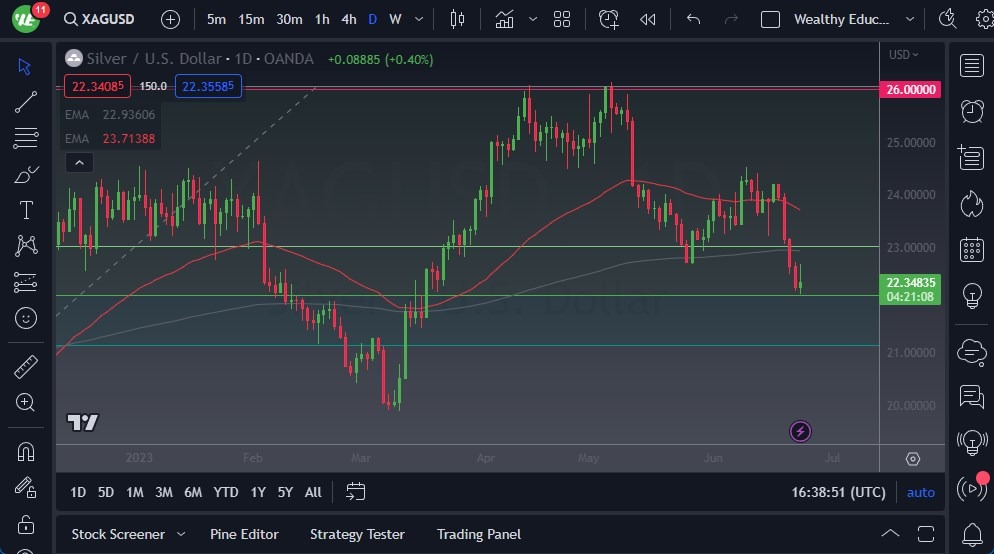Toggle lock all drawing tools
Screen dimensions: 994x554
[x=26, y=524]
